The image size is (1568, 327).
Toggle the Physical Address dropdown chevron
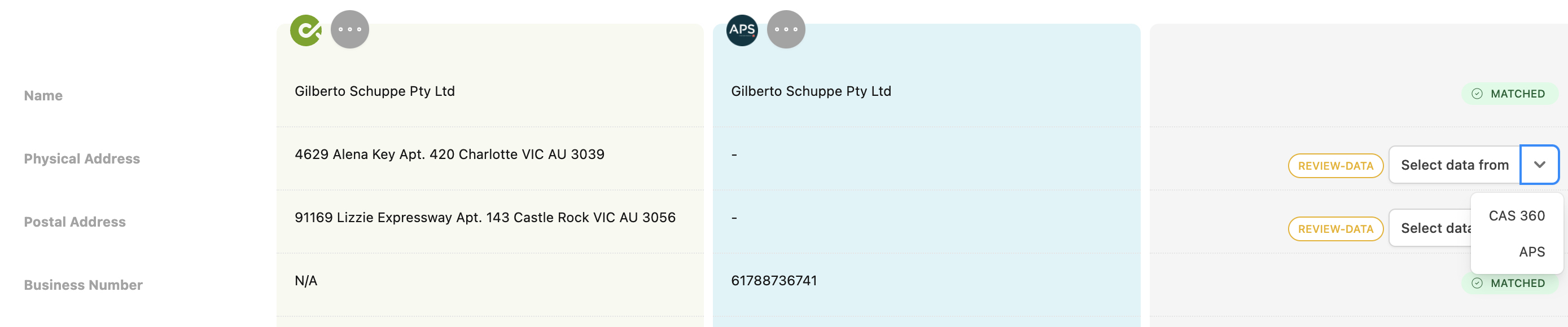(1539, 165)
